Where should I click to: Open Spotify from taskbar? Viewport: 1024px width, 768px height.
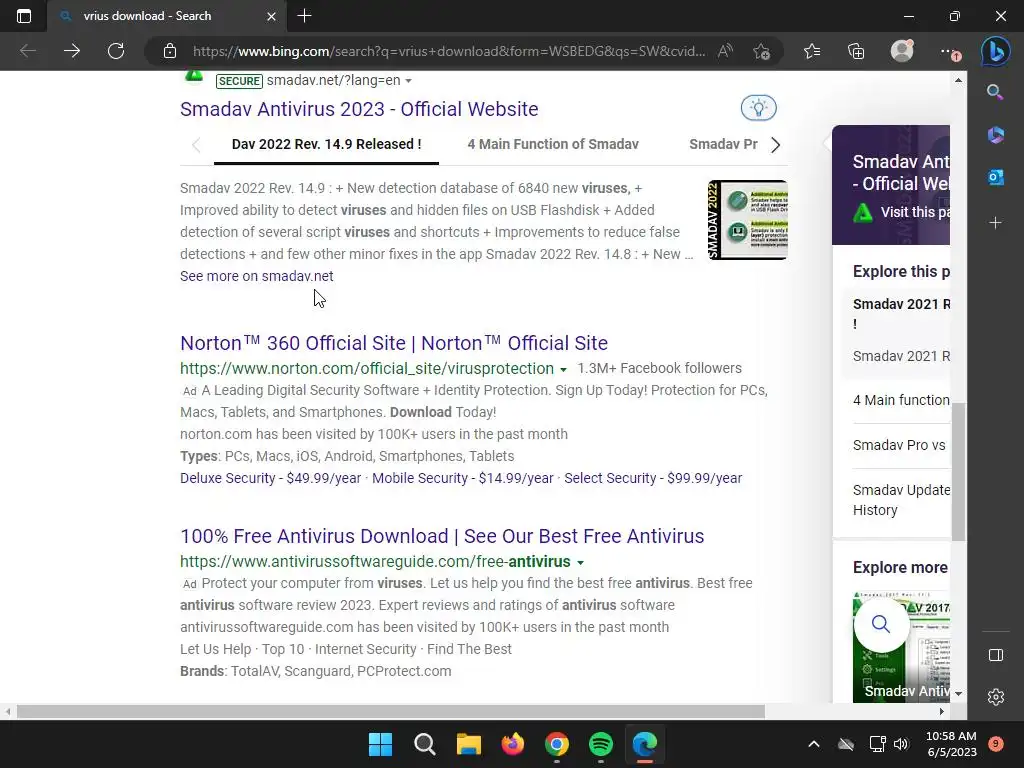(601, 744)
